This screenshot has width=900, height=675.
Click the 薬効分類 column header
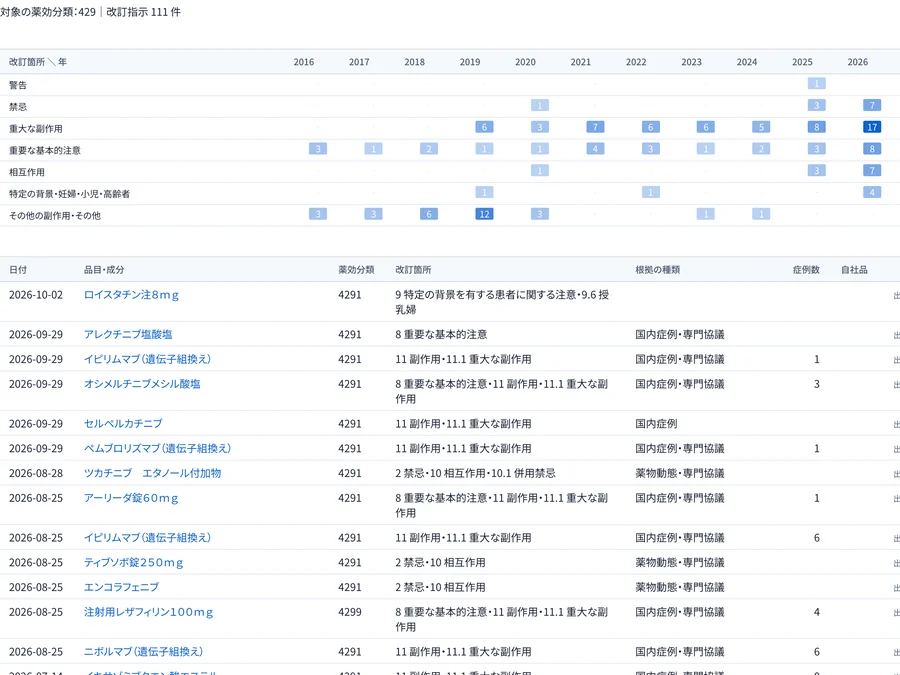pyautogui.click(x=356, y=270)
